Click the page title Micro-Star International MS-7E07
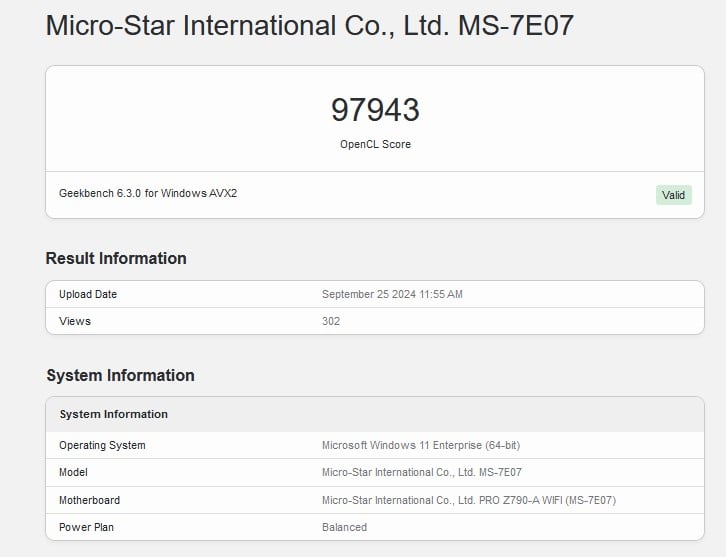 click(x=310, y=25)
